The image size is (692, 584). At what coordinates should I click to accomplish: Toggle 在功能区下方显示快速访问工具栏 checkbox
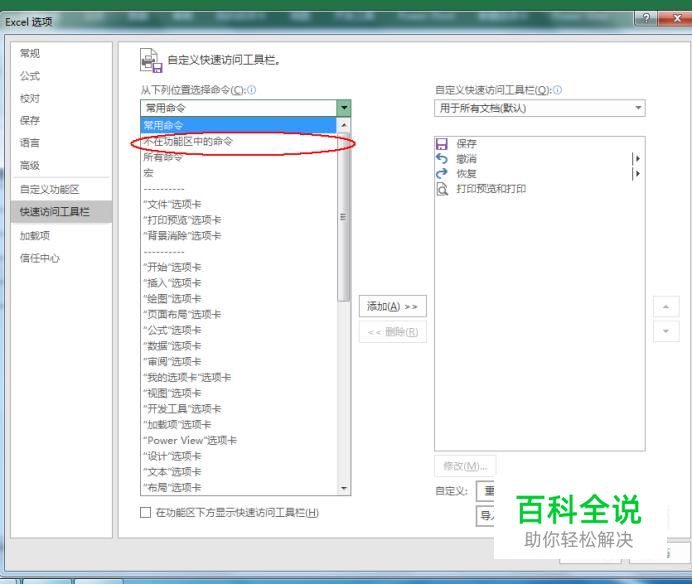click(145, 512)
